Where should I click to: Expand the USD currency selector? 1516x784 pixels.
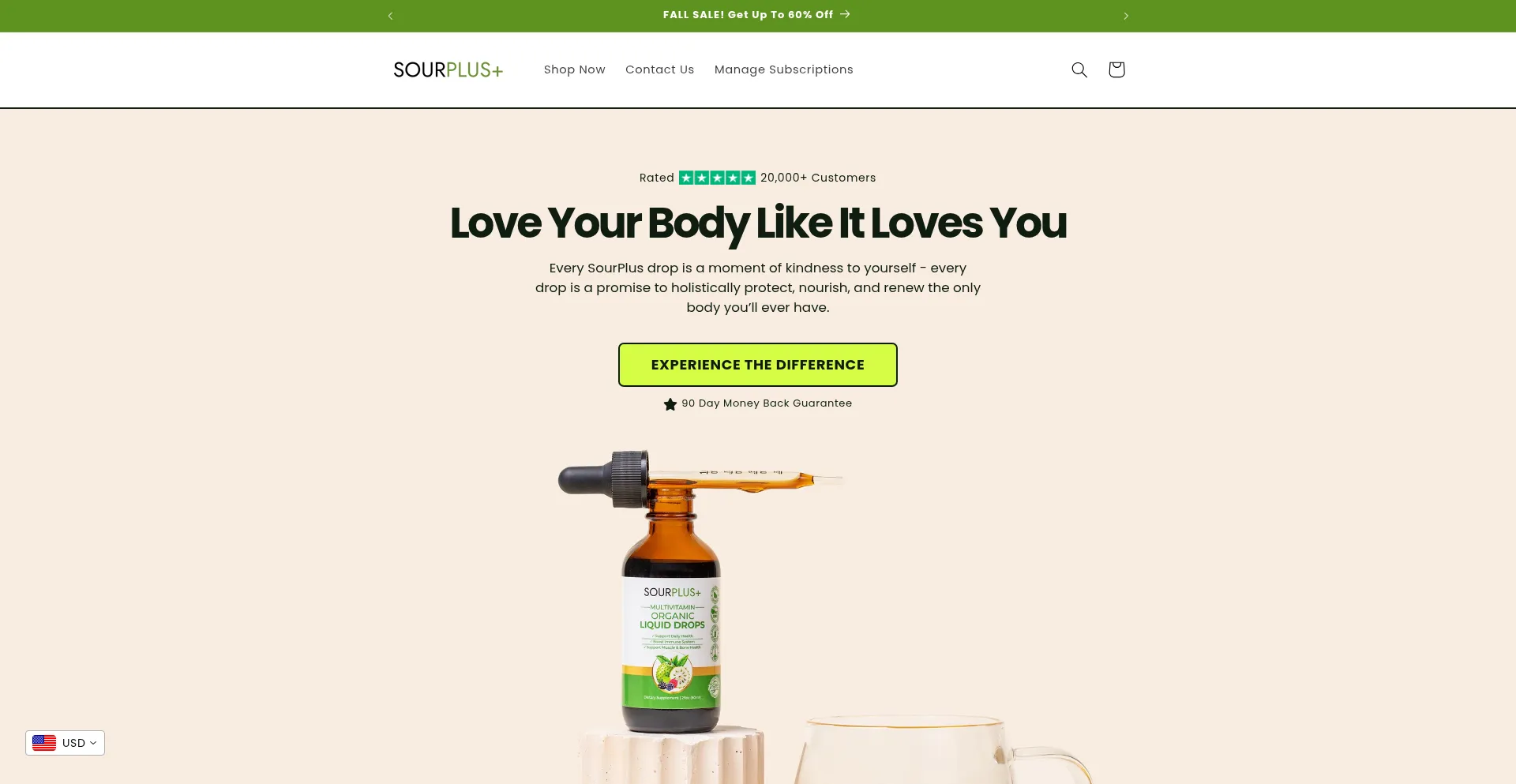pos(65,743)
